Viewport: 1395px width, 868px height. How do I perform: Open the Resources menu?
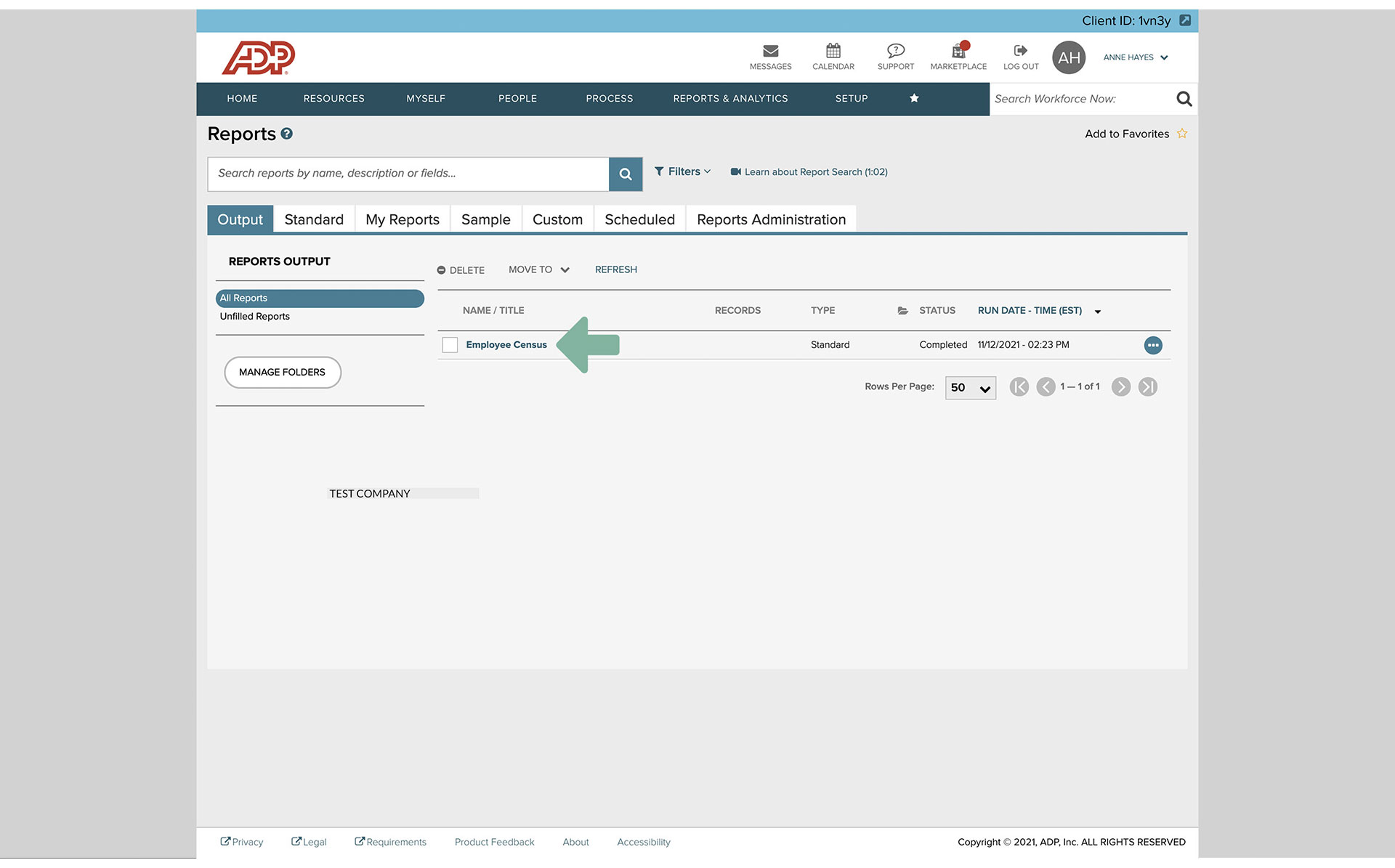tap(333, 99)
